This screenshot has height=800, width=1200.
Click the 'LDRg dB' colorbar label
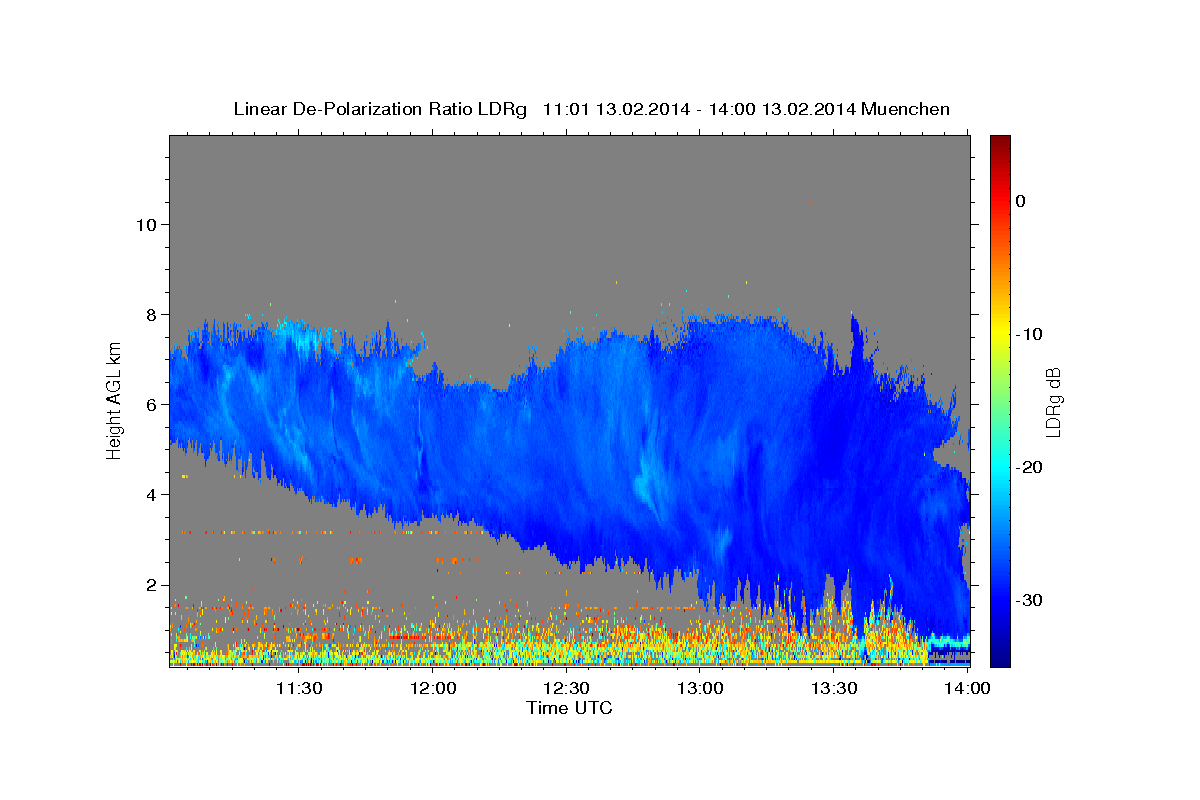tap(1052, 402)
